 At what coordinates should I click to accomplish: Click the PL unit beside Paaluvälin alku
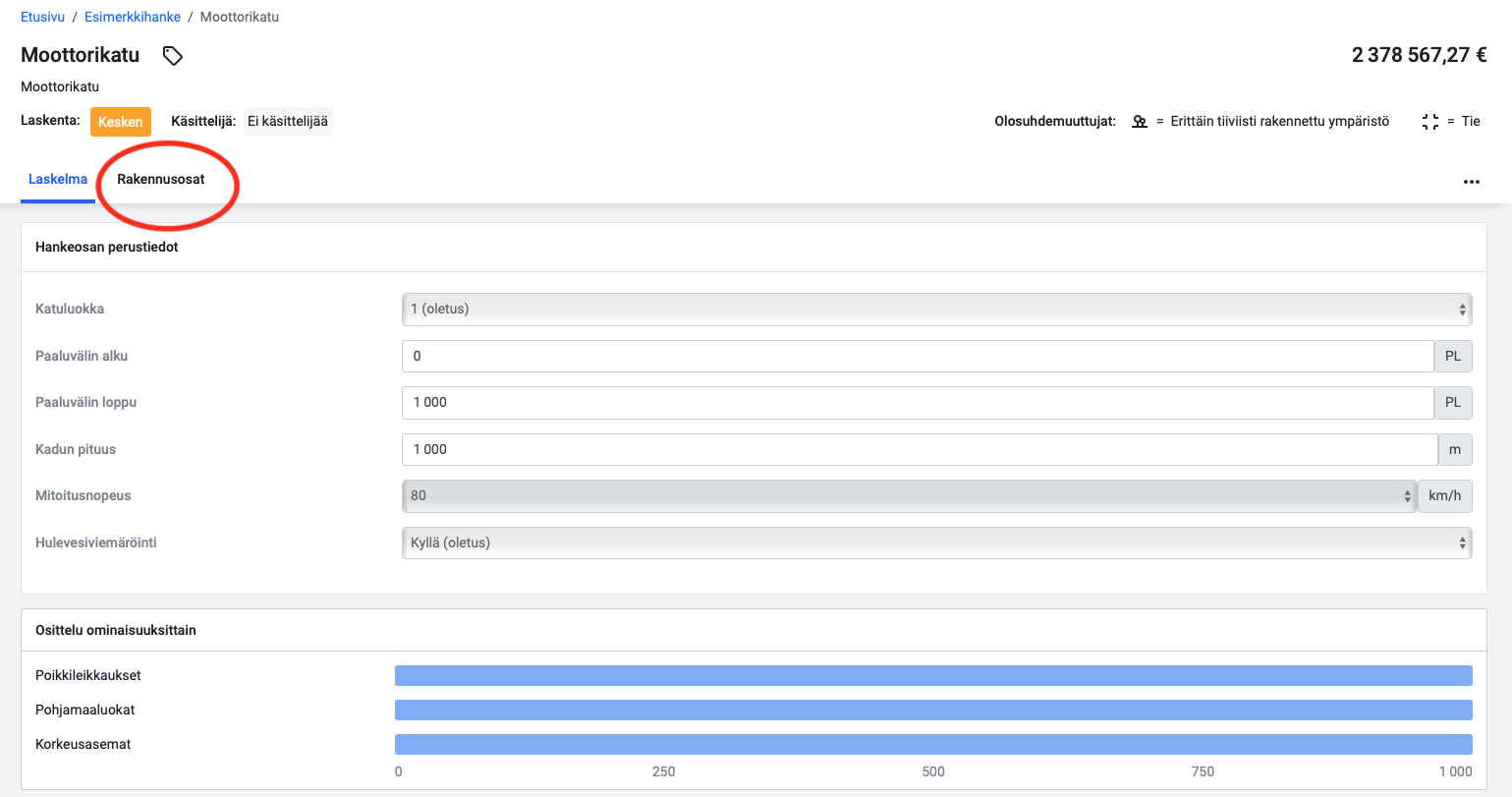pos(1453,356)
